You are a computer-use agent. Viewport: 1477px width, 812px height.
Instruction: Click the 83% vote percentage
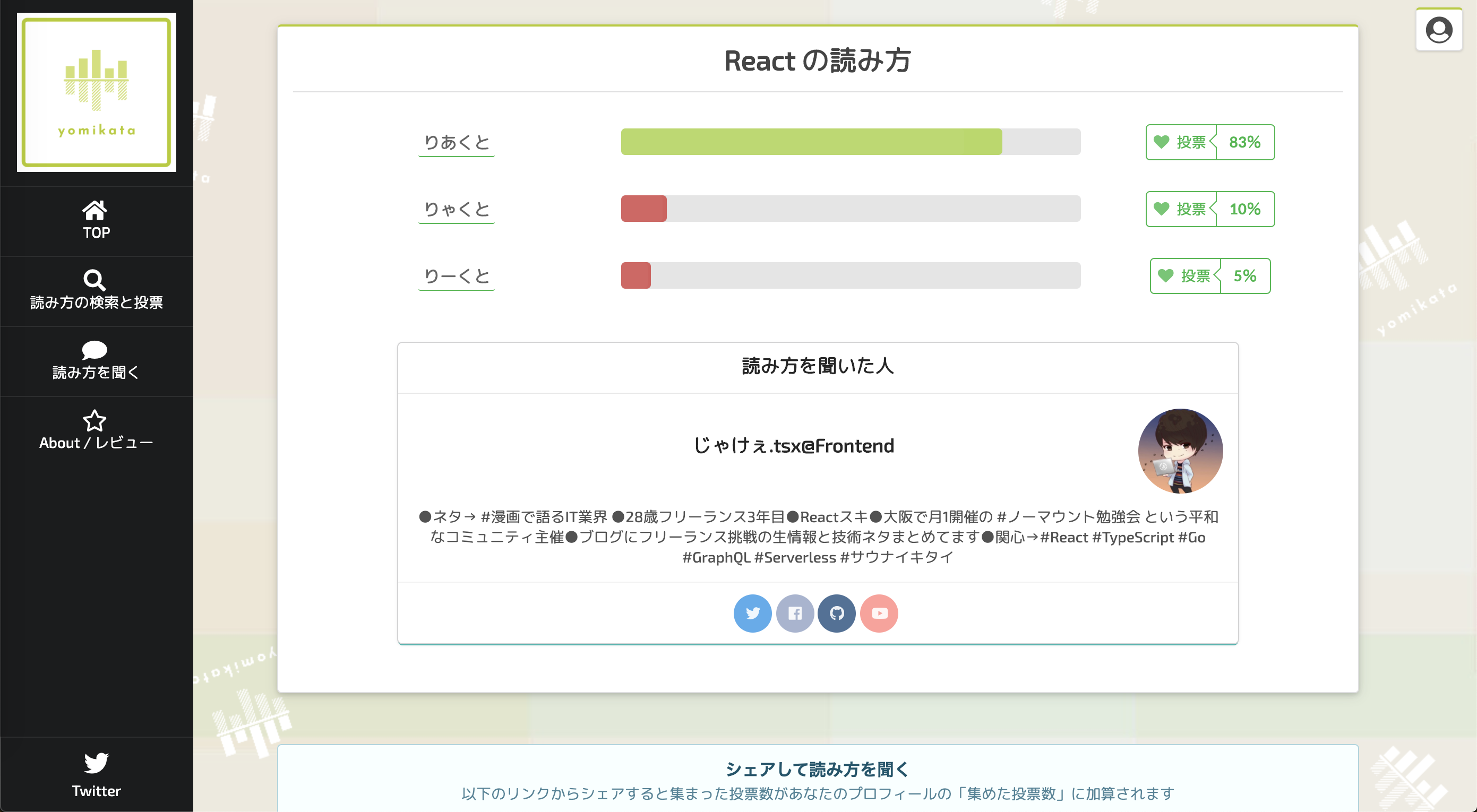[x=1245, y=142]
